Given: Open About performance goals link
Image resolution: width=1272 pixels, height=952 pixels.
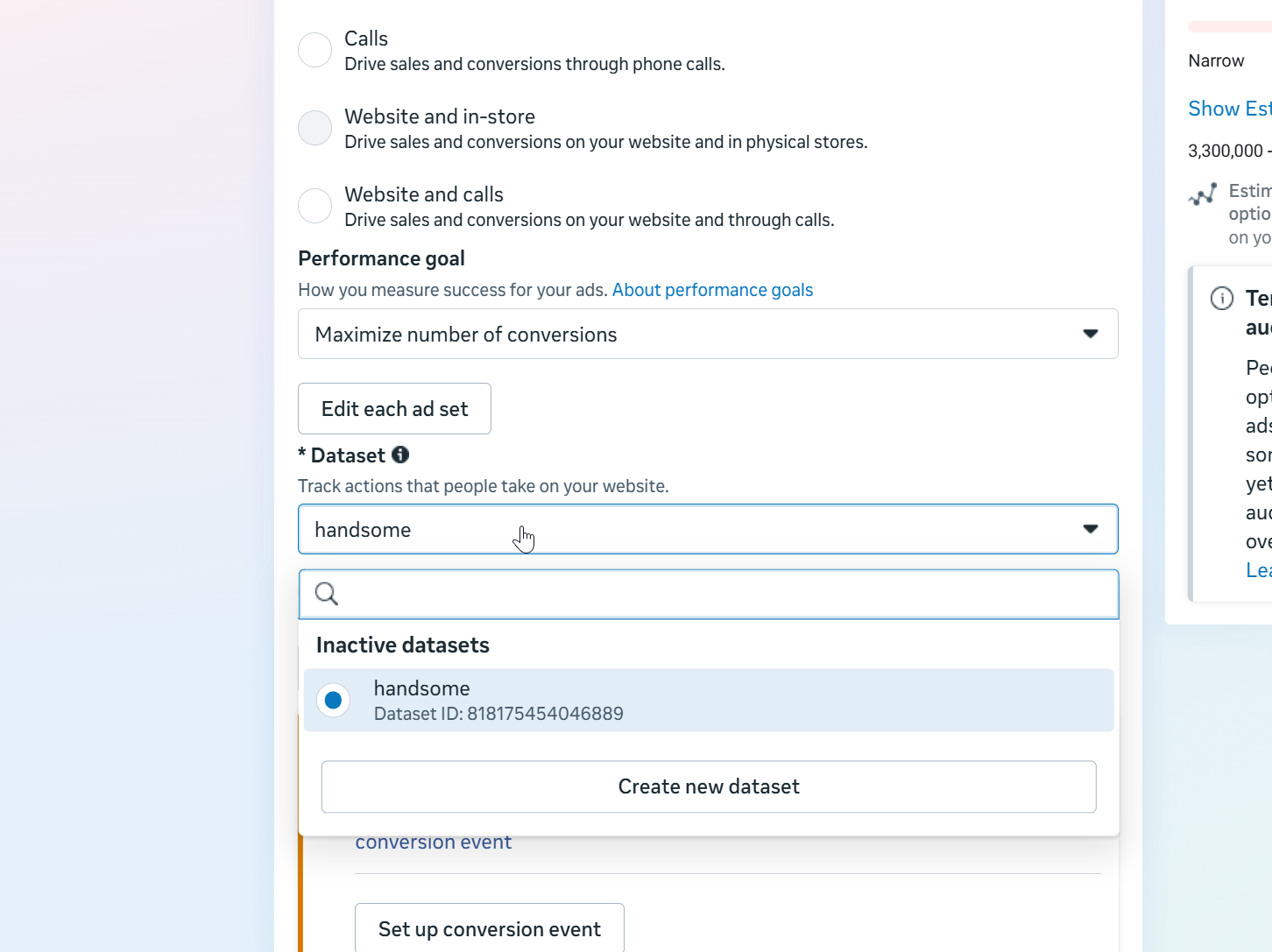Looking at the screenshot, I should pyautogui.click(x=712, y=290).
